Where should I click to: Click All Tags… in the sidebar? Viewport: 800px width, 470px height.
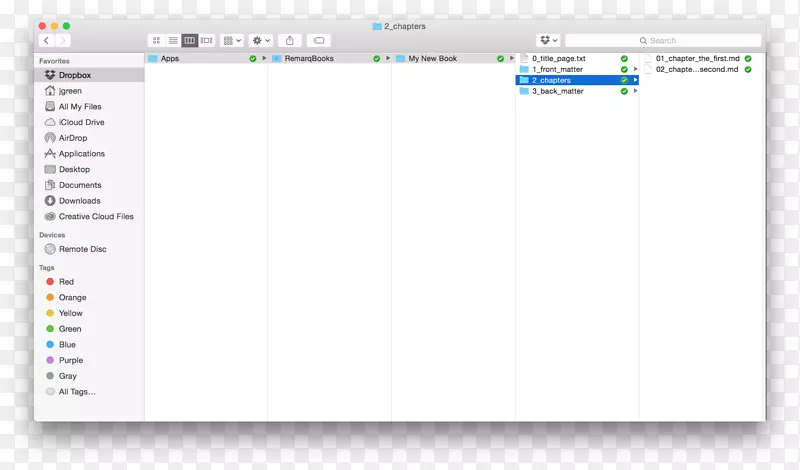(x=77, y=392)
